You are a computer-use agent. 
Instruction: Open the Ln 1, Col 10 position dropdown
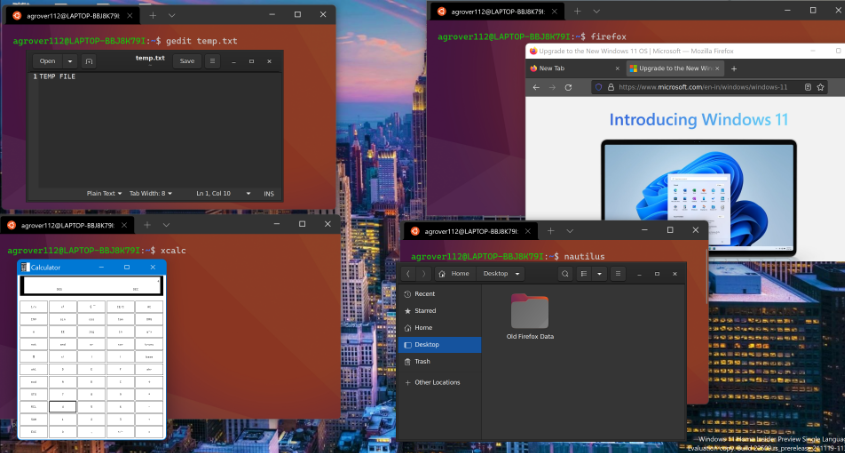[x=223, y=193]
